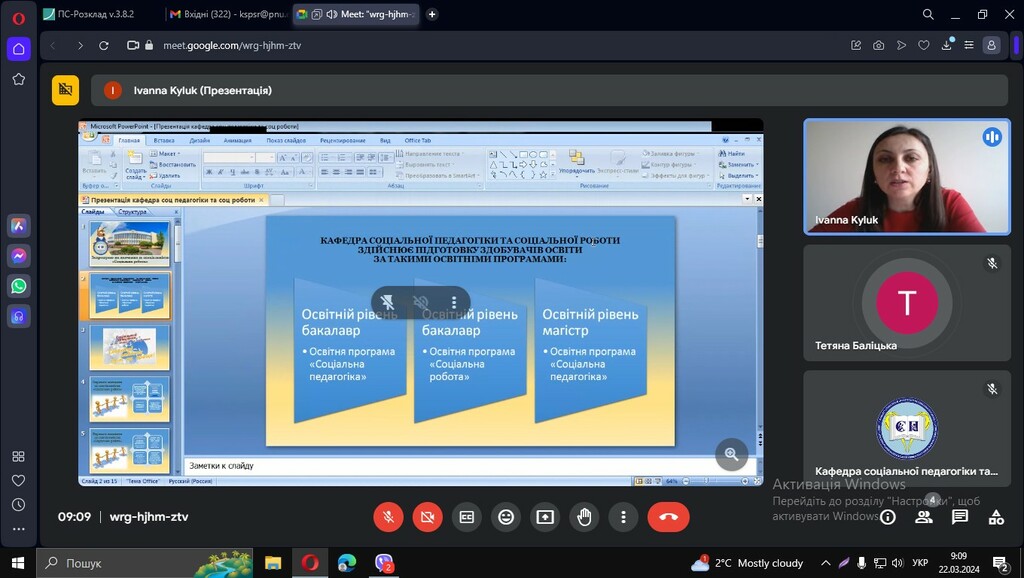Show the participants list
This screenshot has width=1024, height=578.
point(923,517)
